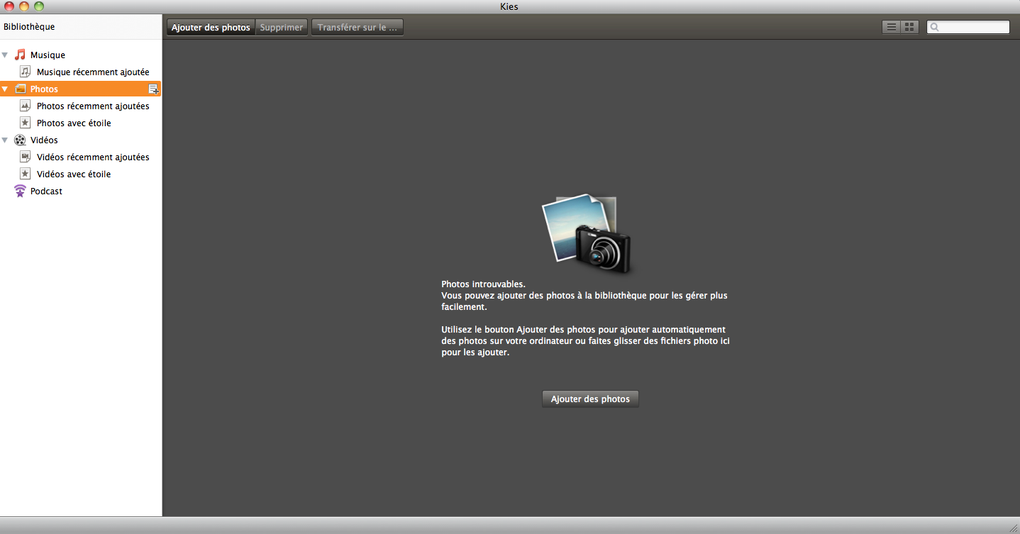Click Ajouter des photos in the toolbar

211,27
